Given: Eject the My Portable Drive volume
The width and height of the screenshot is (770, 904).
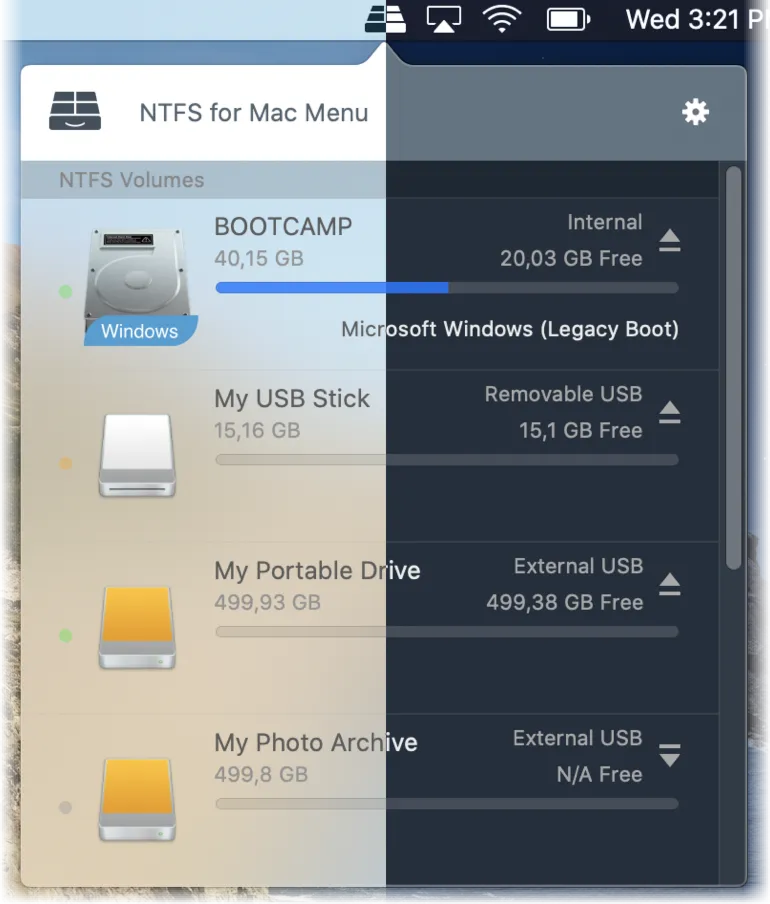Looking at the screenshot, I should tap(670, 584).
